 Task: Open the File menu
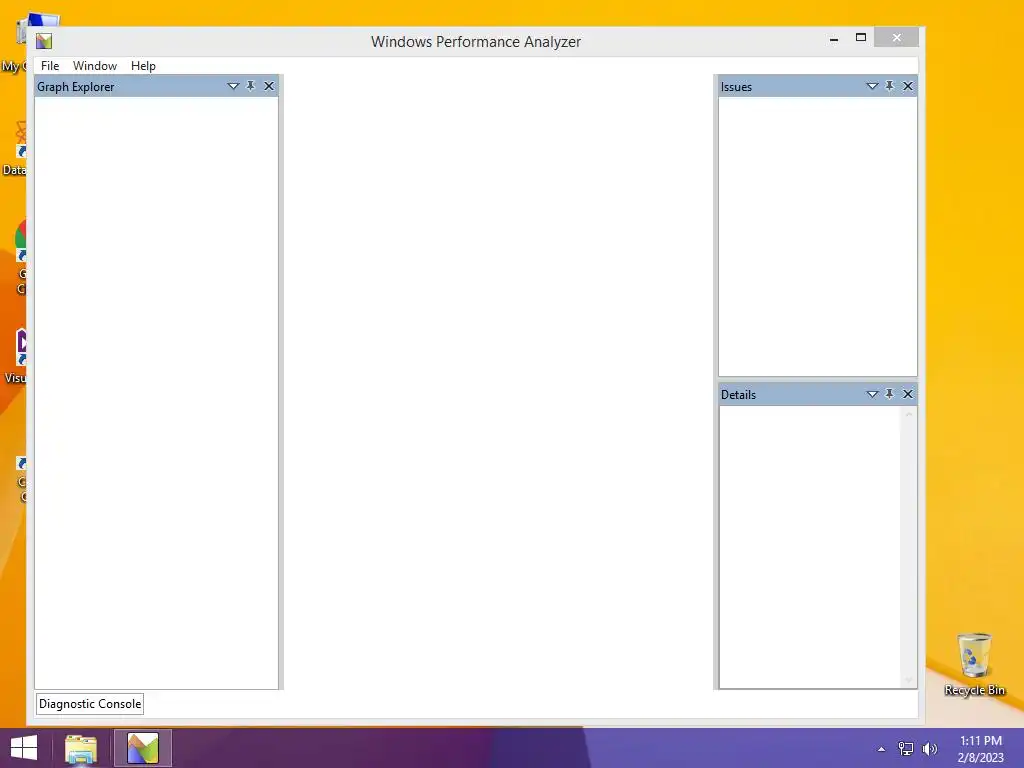pos(50,66)
